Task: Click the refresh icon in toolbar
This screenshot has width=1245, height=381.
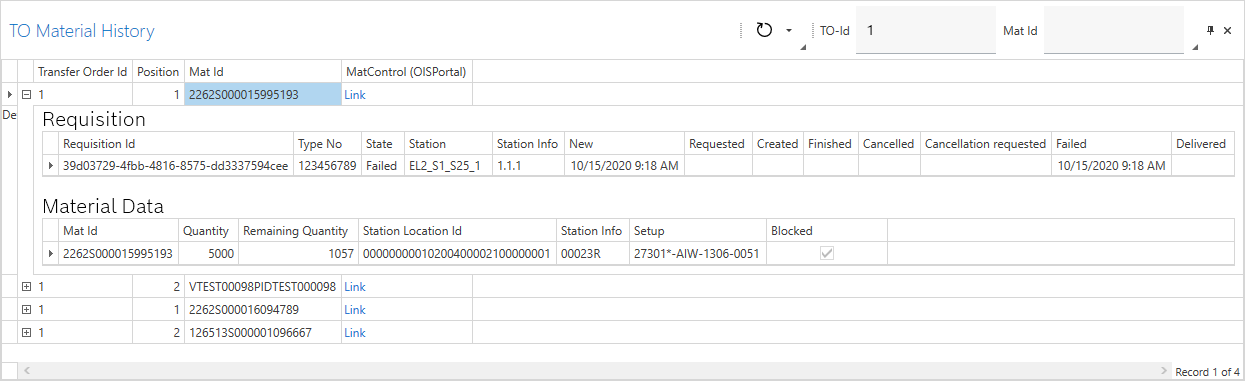Action: 764,30
